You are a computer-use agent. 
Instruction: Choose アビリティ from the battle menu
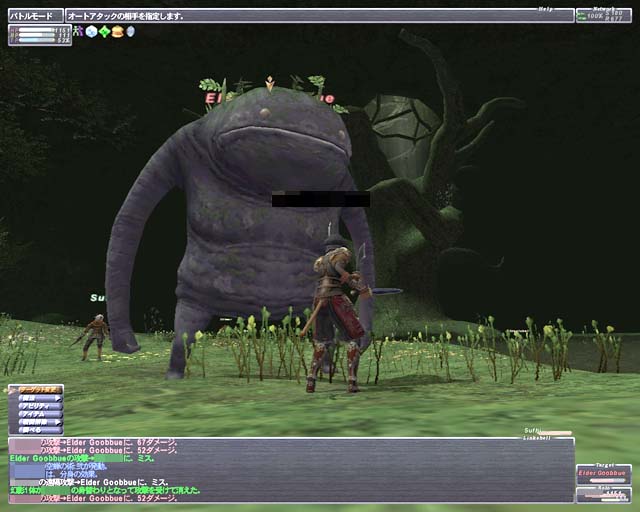(40, 406)
